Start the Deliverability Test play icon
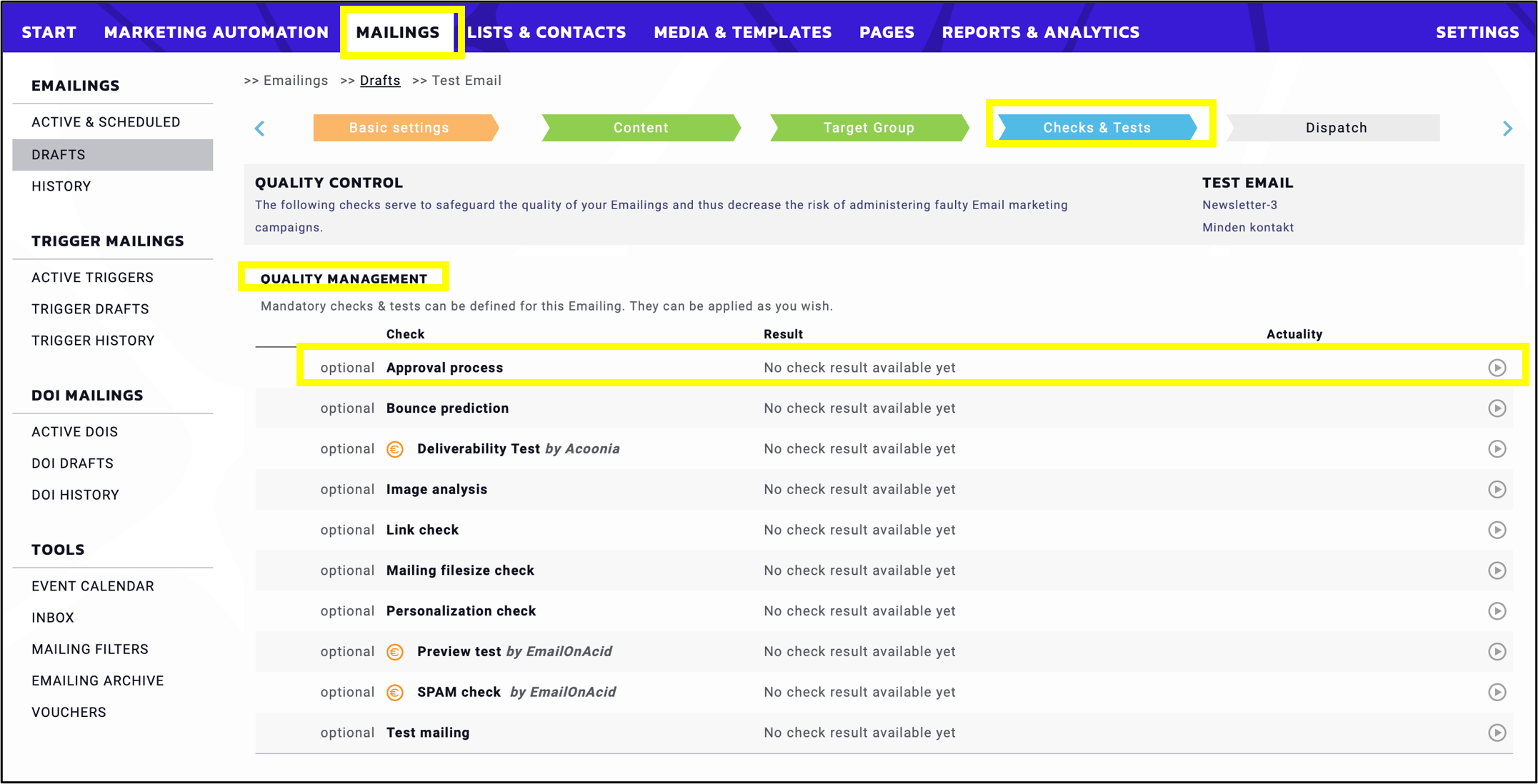Viewport: 1538px width, 784px height. (1497, 449)
